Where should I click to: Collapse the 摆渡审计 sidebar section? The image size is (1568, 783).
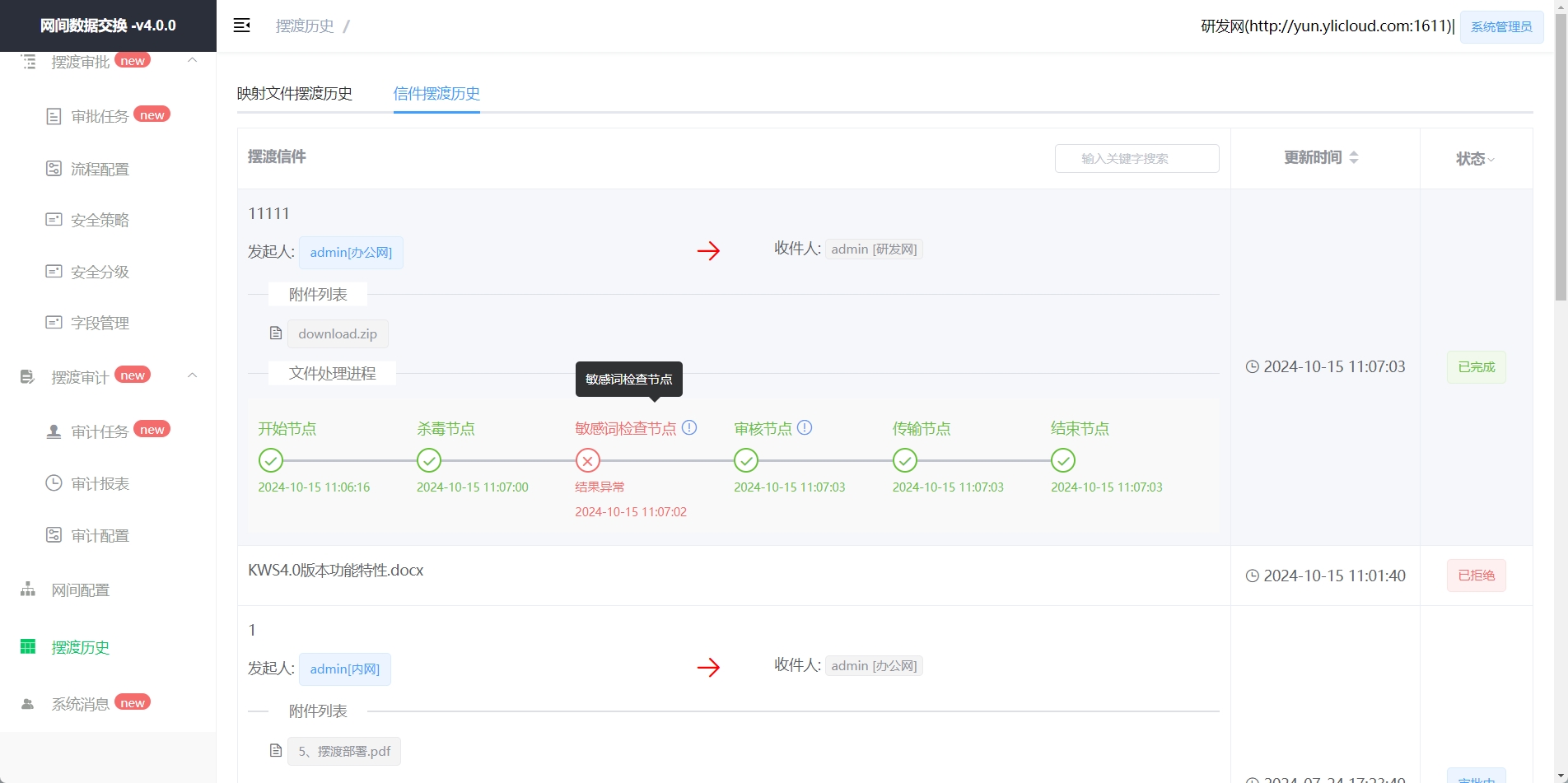(x=192, y=376)
